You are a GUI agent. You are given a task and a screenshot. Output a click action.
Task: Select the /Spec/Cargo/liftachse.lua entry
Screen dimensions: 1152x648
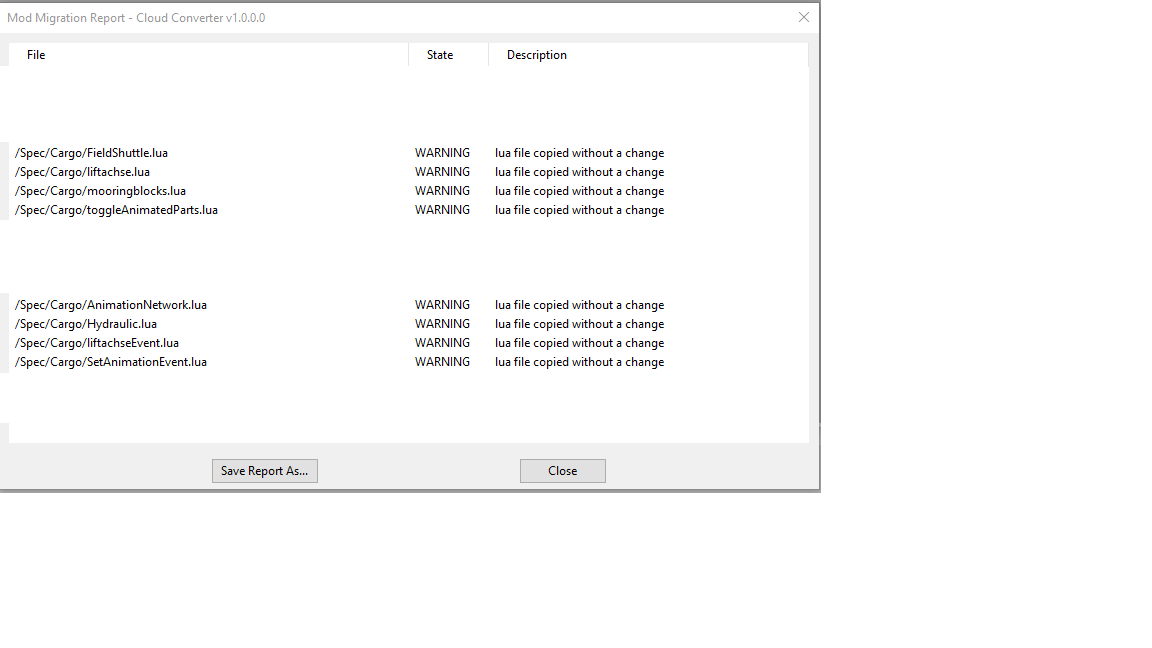(x=82, y=172)
